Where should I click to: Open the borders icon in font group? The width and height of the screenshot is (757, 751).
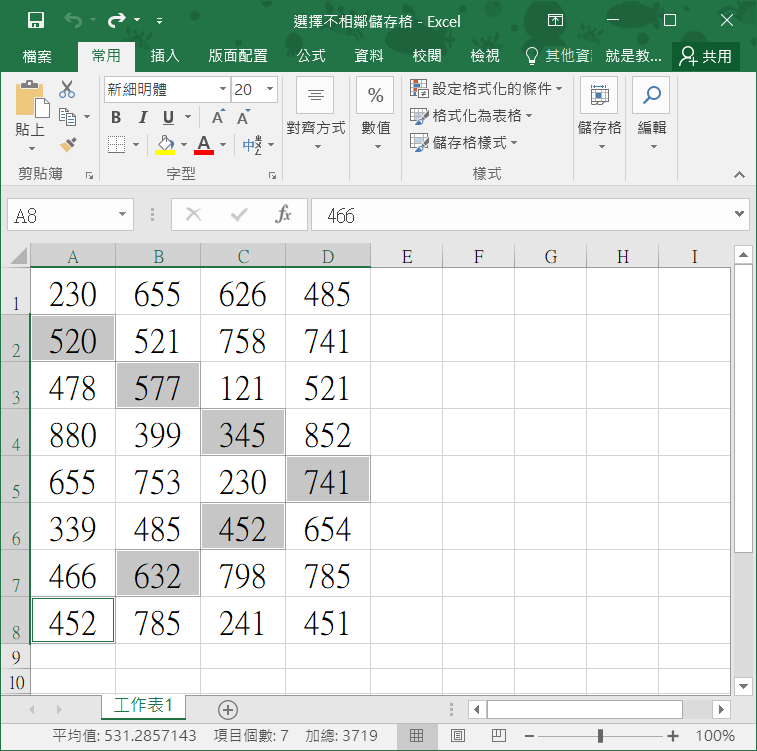pos(117,145)
